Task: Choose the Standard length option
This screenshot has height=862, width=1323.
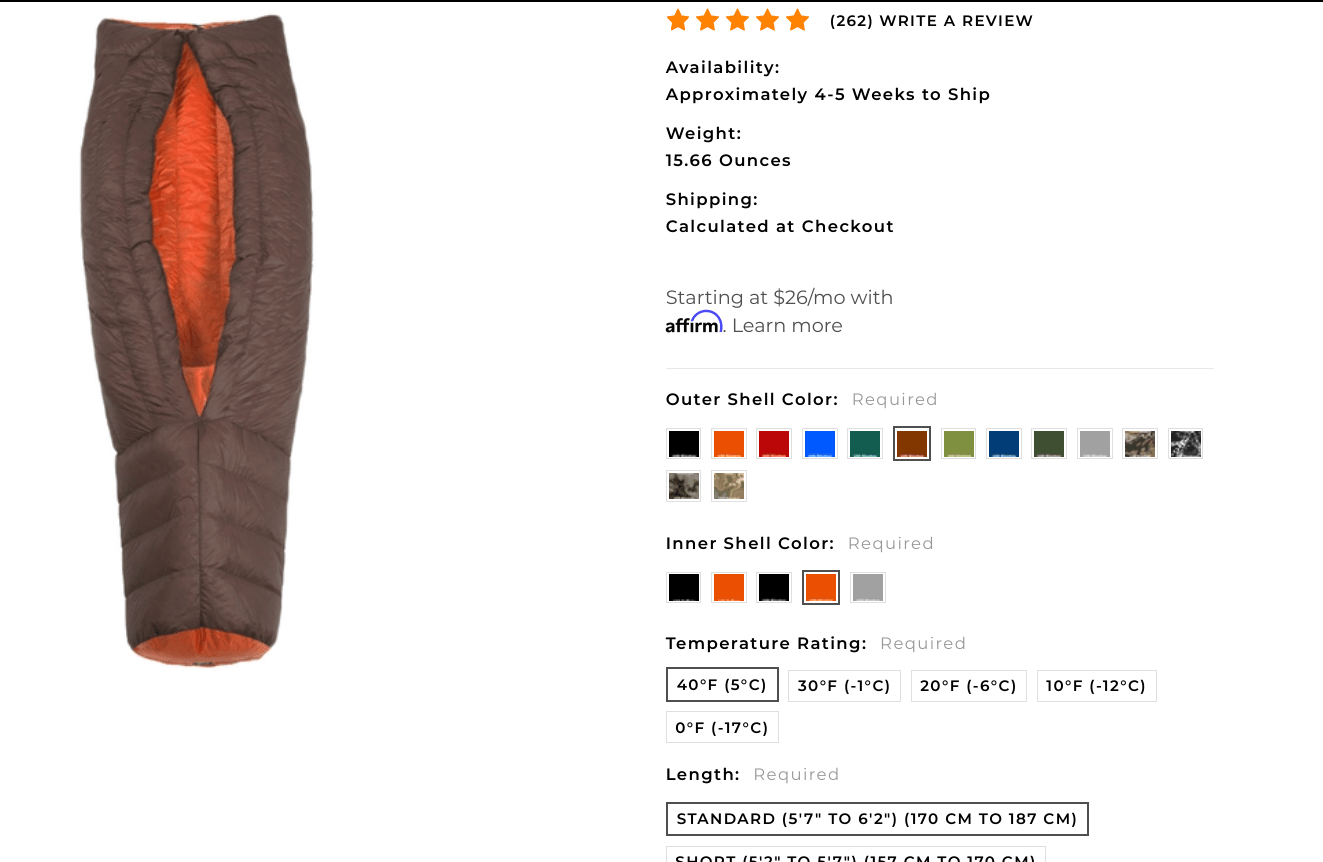Action: point(877,819)
